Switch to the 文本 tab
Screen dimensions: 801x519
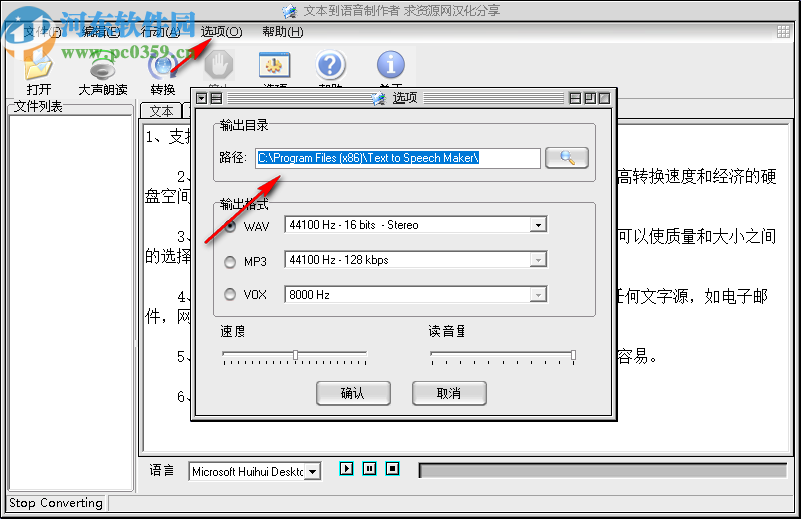point(161,111)
